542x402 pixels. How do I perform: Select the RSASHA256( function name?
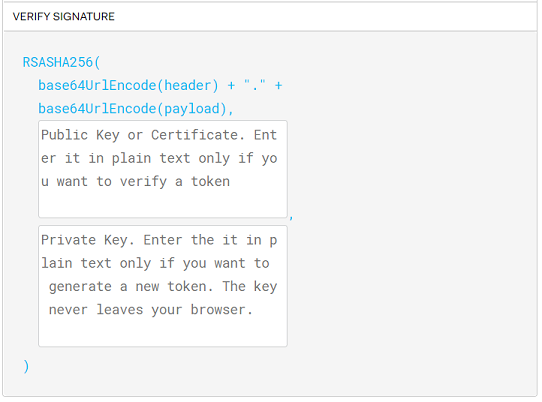coord(61,63)
